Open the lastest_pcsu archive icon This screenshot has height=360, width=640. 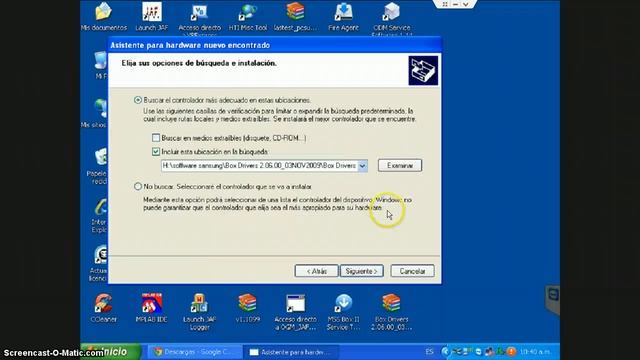(x=296, y=16)
